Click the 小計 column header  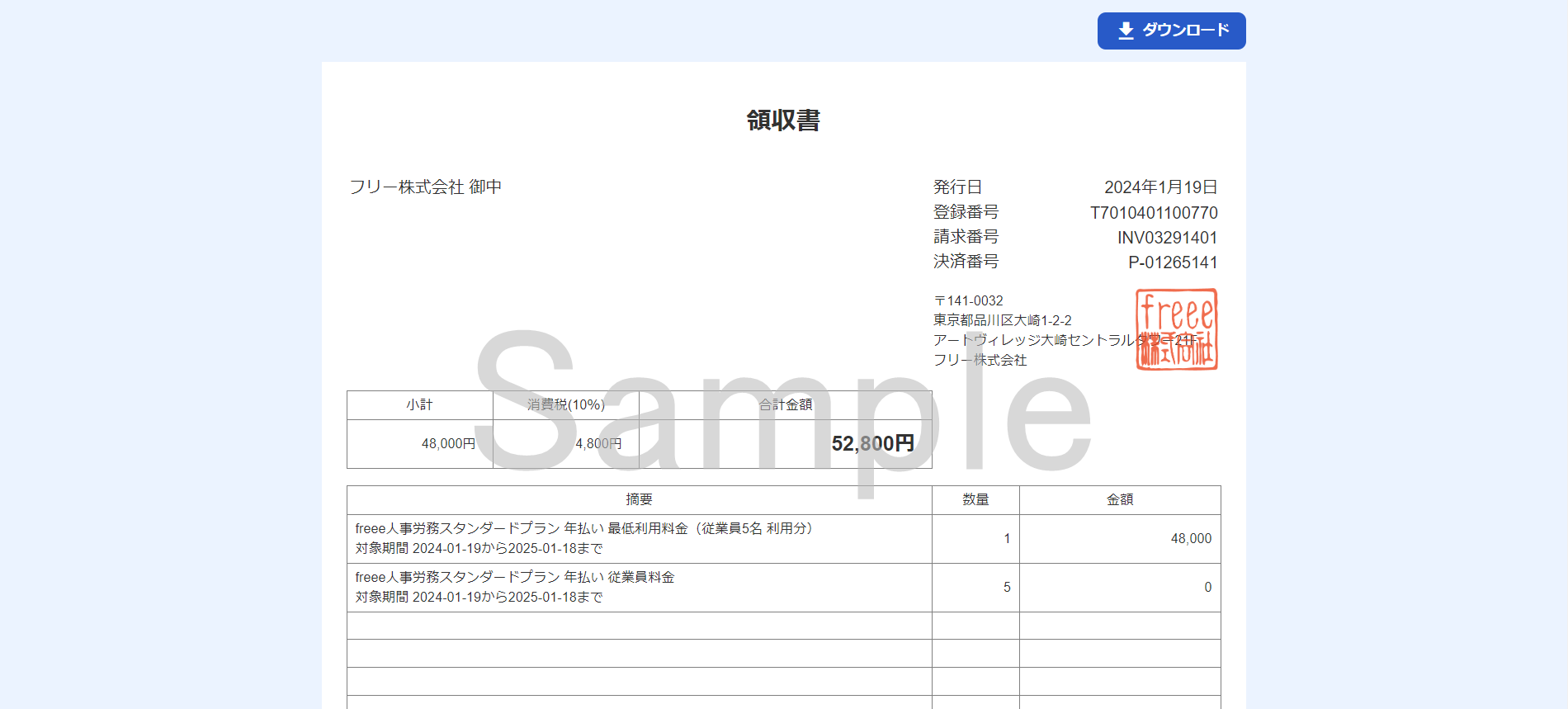[419, 405]
